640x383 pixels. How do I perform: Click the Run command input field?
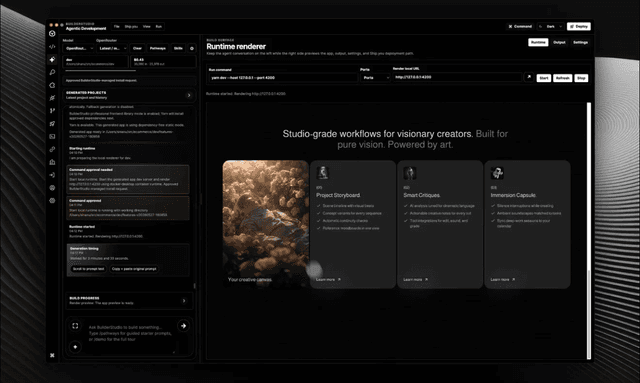point(282,78)
